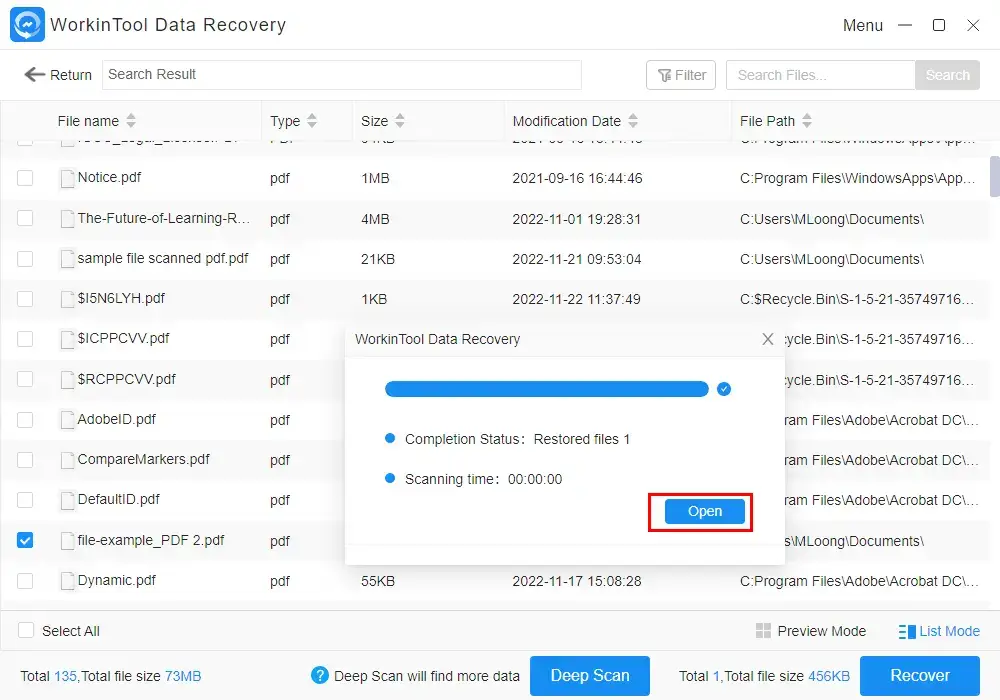This screenshot has width=1000, height=700.
Task: Switch to Preview Mode
Action: click(x=811, y=631)
